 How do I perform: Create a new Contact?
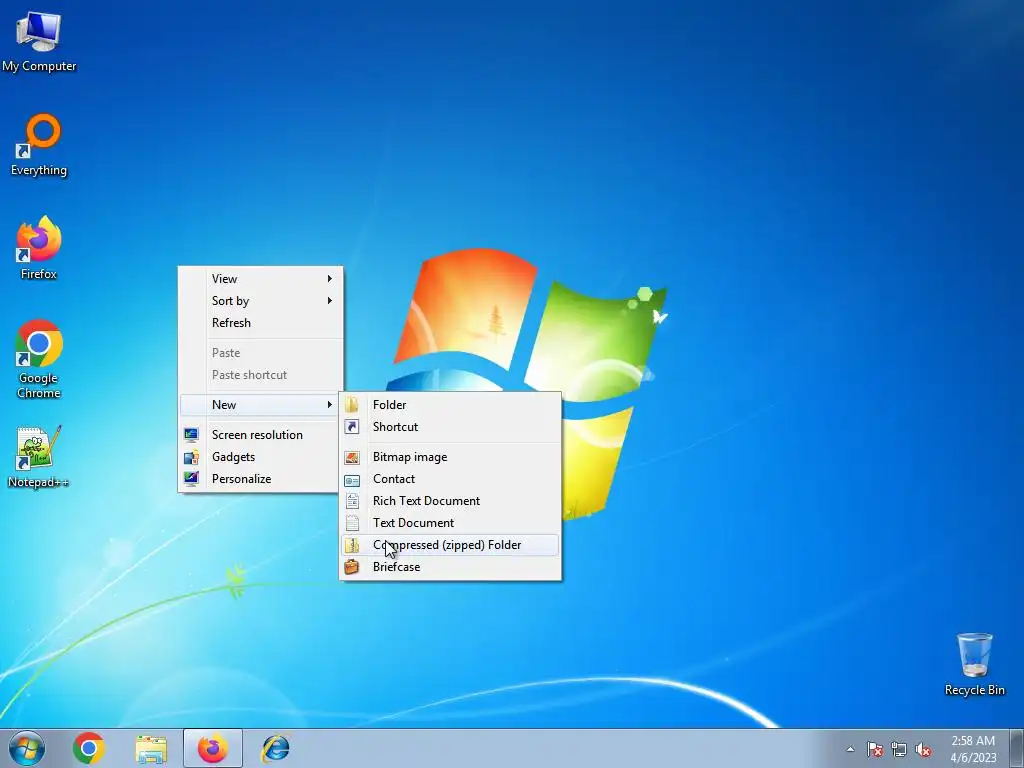[450, 479]
